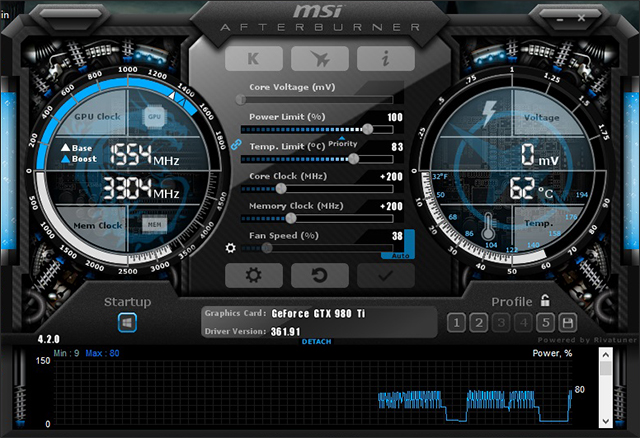Click the Min : 9 graph label
The image size is (640, 438).
click(66, 354)
